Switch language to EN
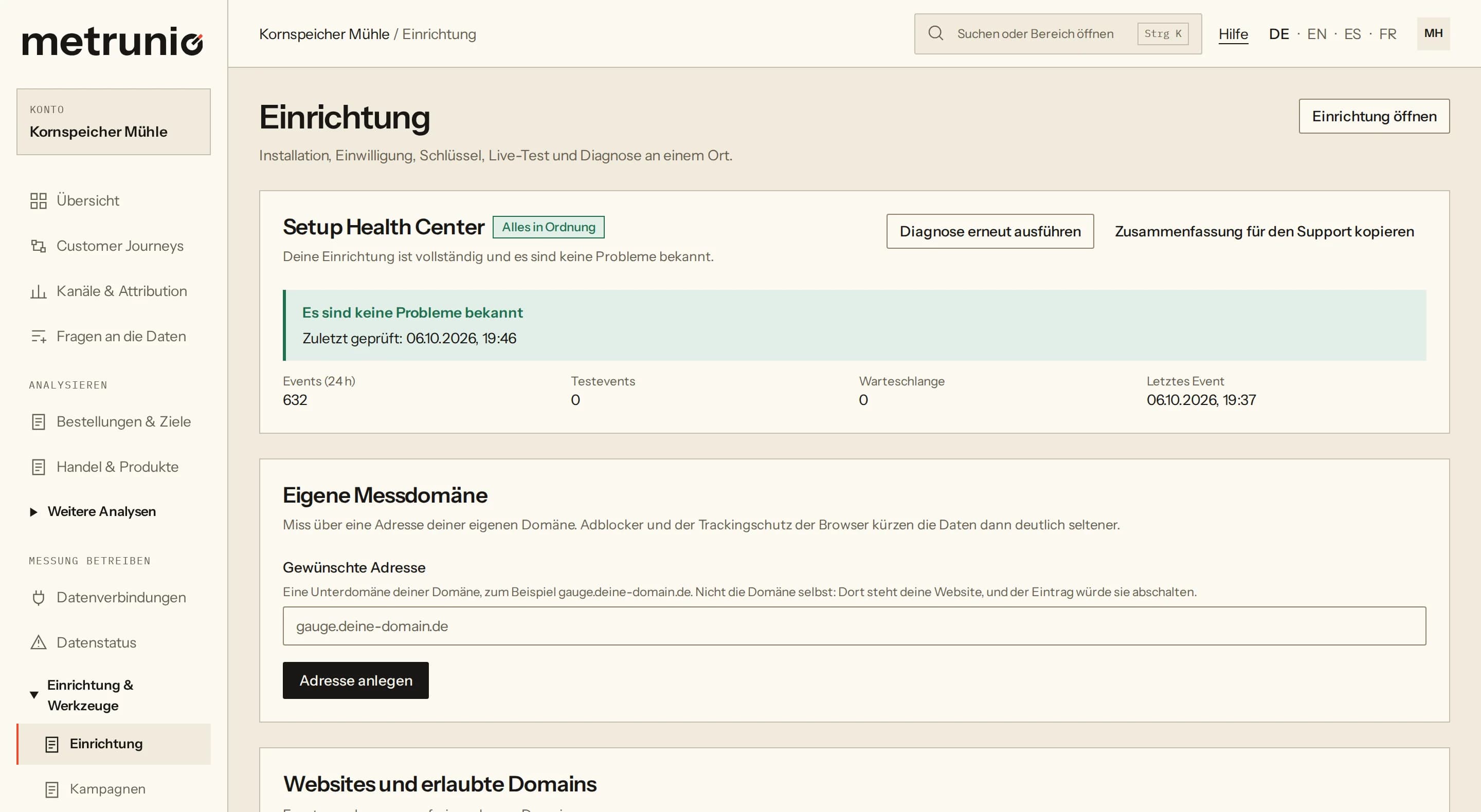 pos(1316,34)
